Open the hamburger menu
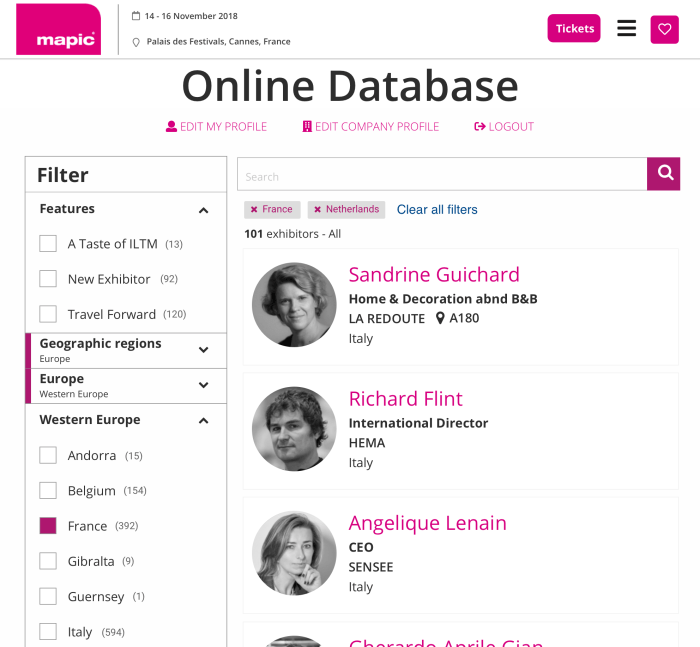This screenshot has height=647, width=700. coord(626,29)
